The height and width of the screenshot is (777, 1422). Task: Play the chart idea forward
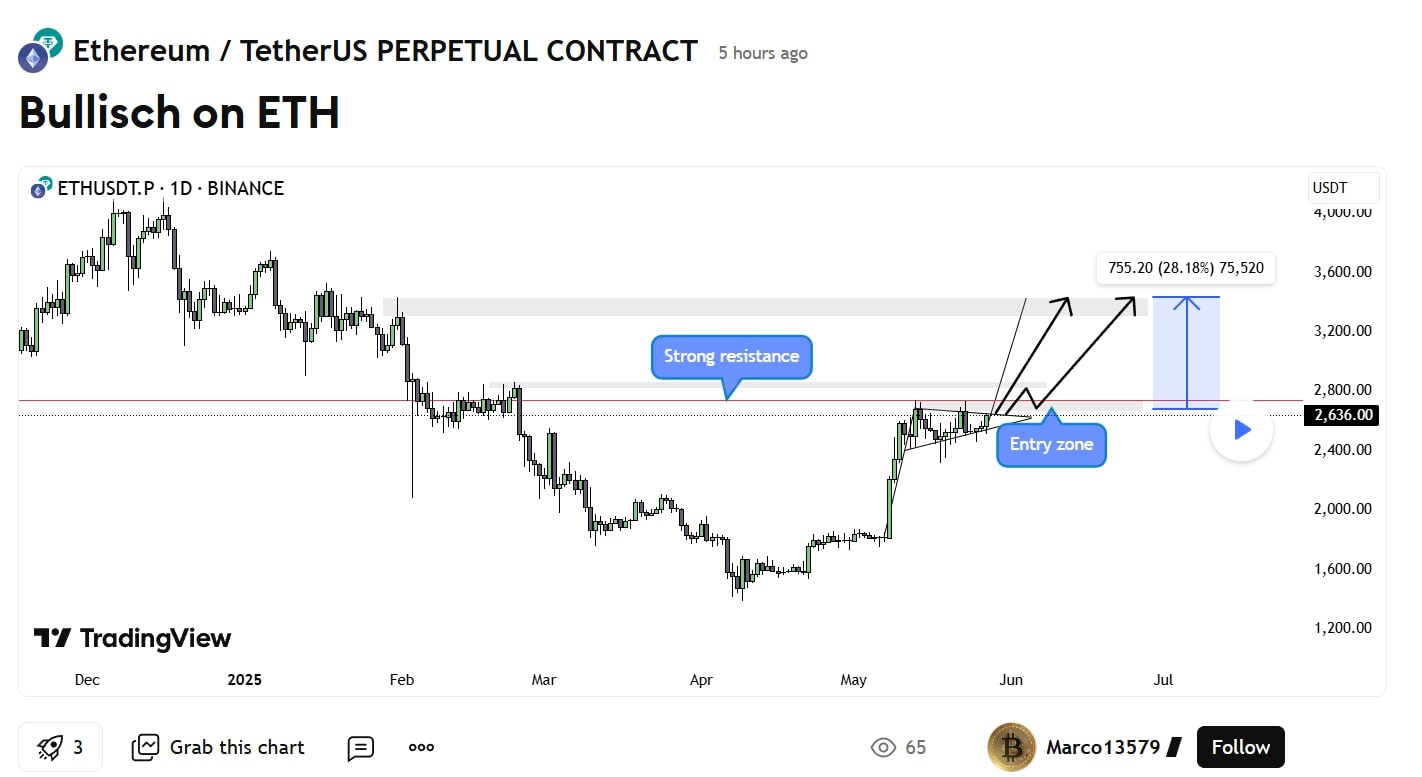(1241, 430)
